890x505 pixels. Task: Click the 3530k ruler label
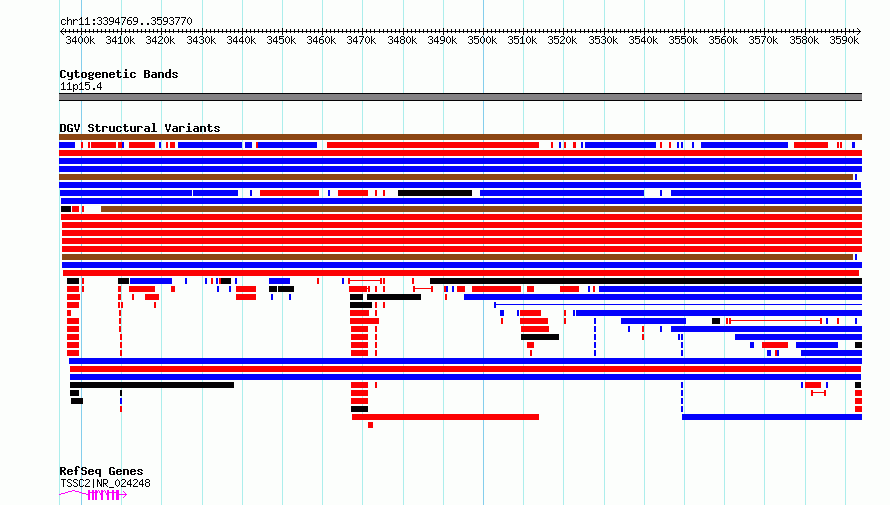[x=603, y=40]
